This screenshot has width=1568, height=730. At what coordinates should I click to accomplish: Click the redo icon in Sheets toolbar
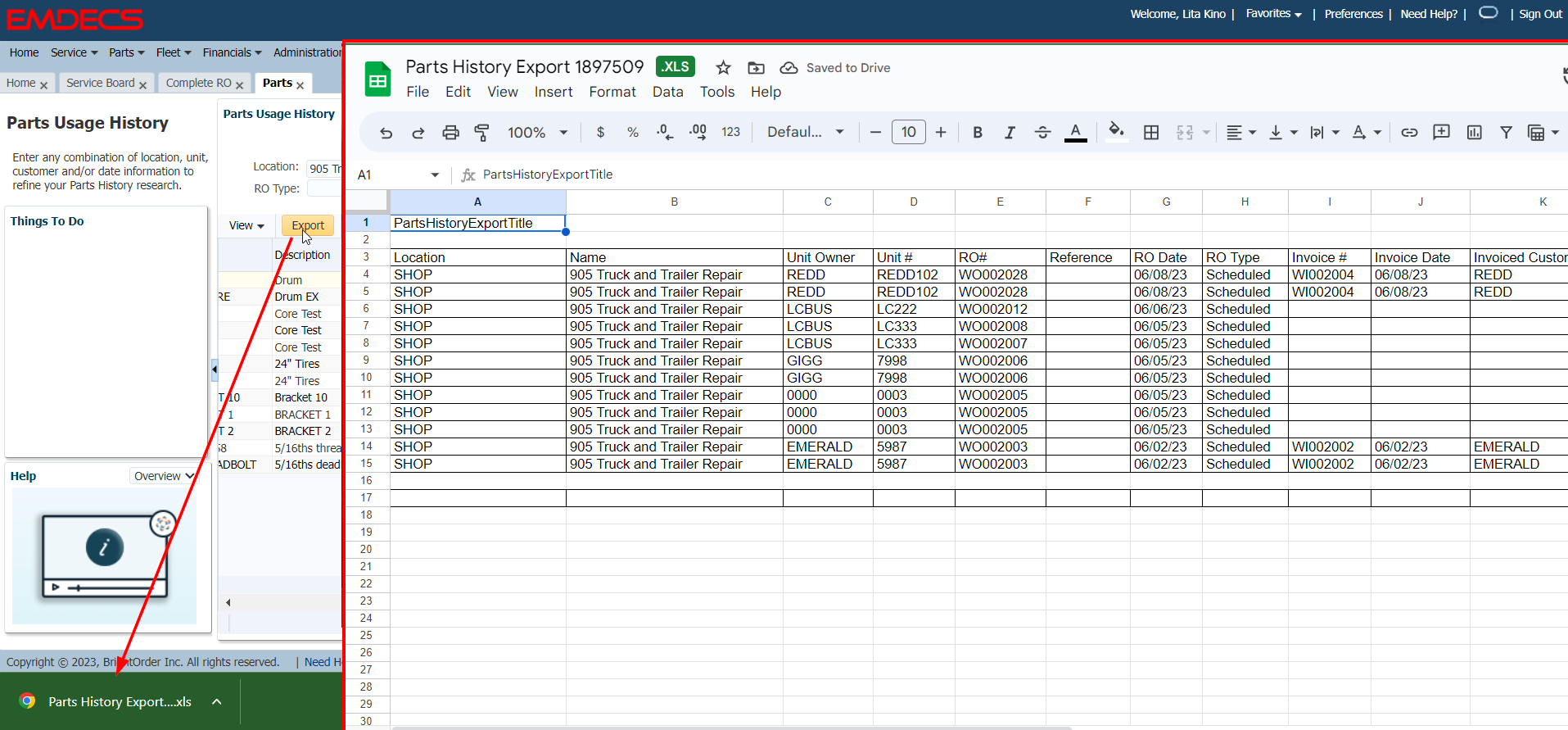tap(418, 133)
